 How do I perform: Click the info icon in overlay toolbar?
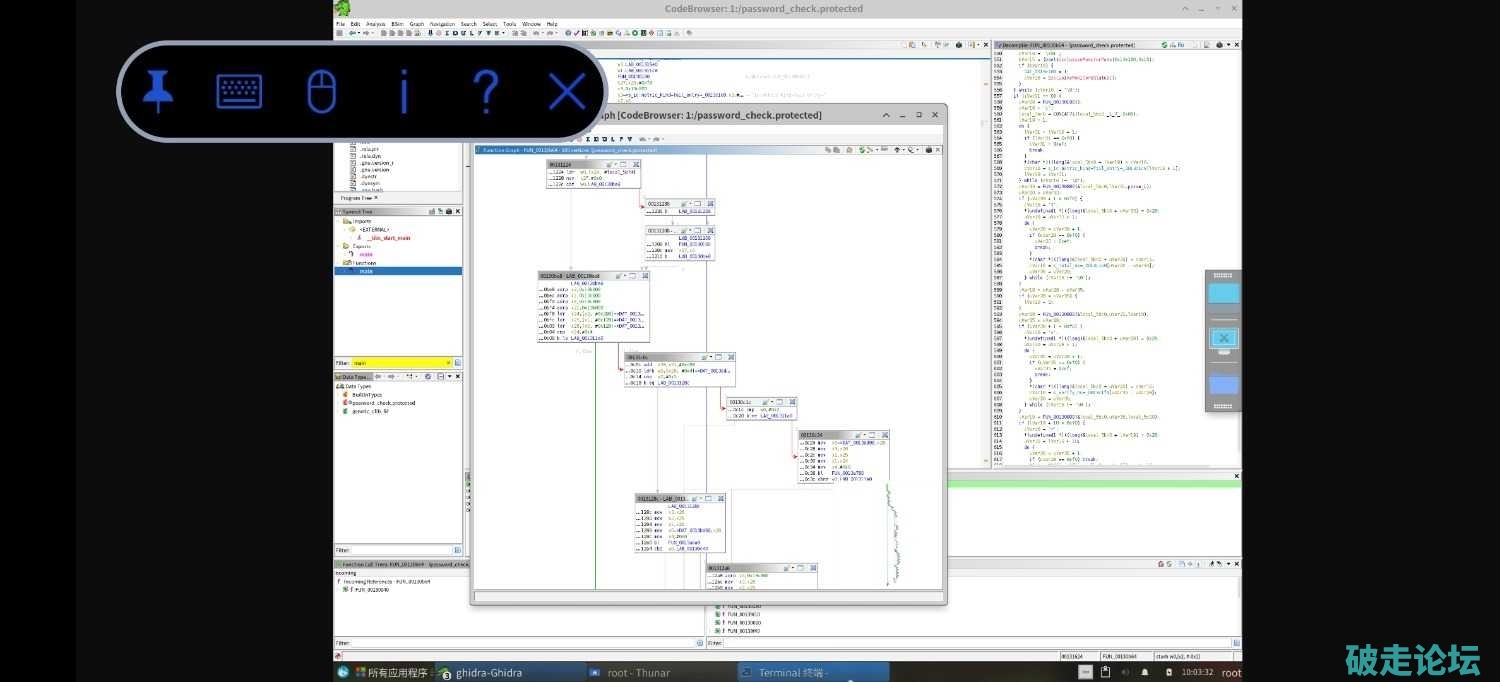[x=404, y=93]
